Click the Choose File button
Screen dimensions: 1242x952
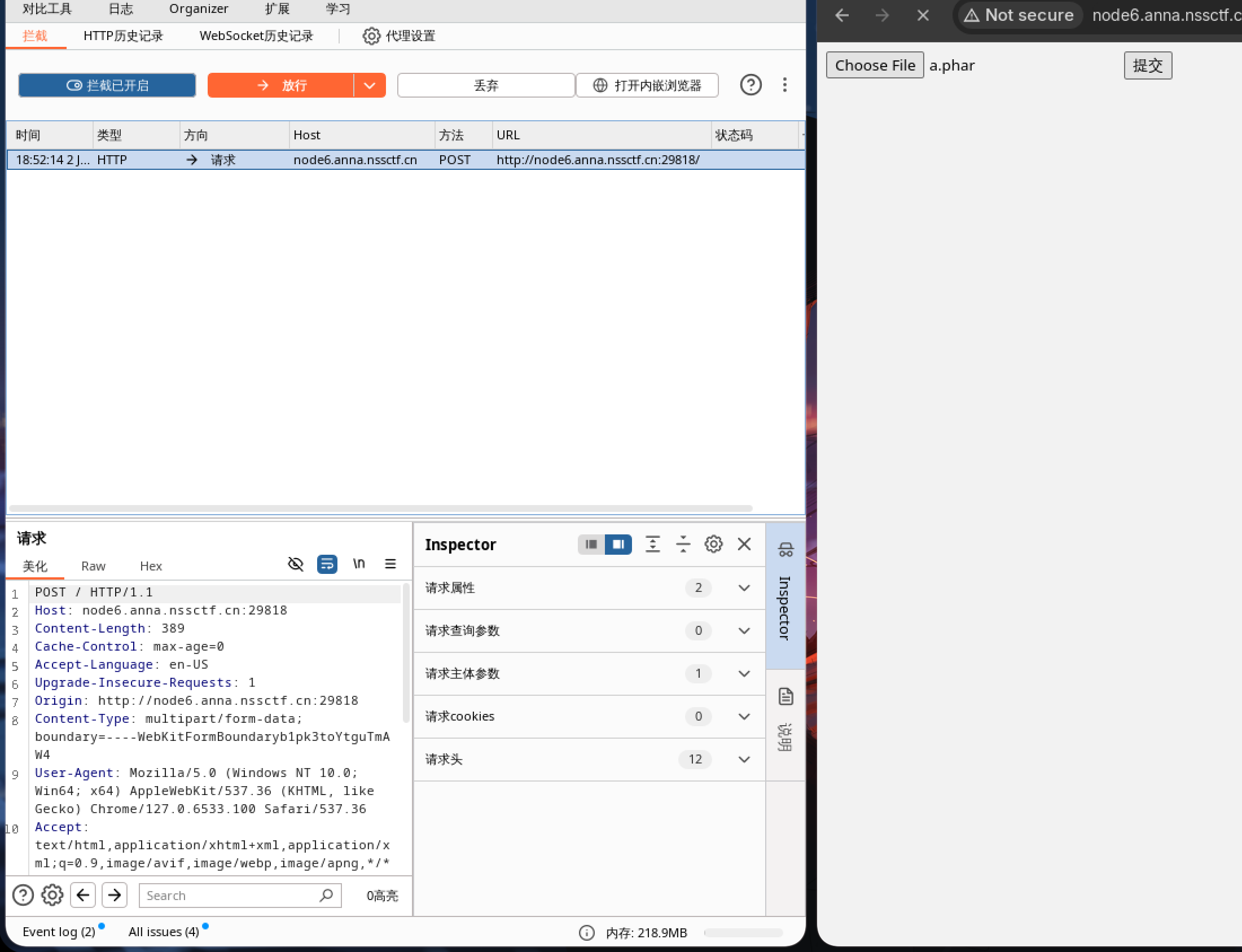[x=874, y=65]
